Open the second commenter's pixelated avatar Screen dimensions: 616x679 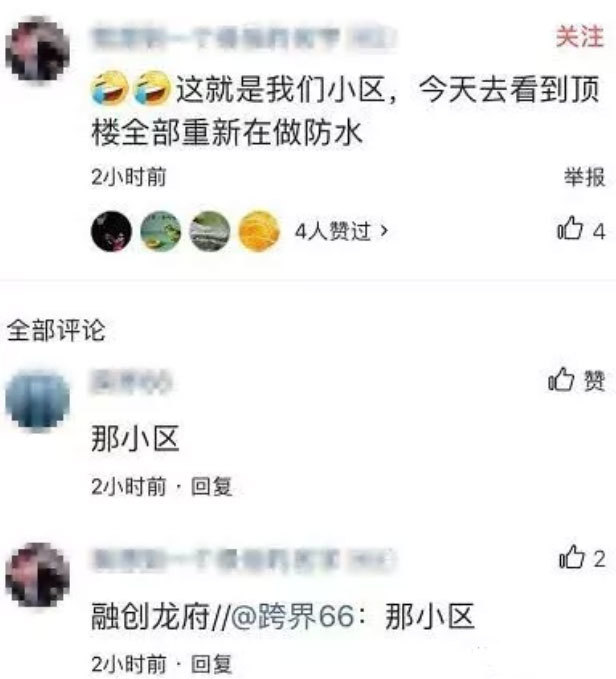click(x=38, y=575)
